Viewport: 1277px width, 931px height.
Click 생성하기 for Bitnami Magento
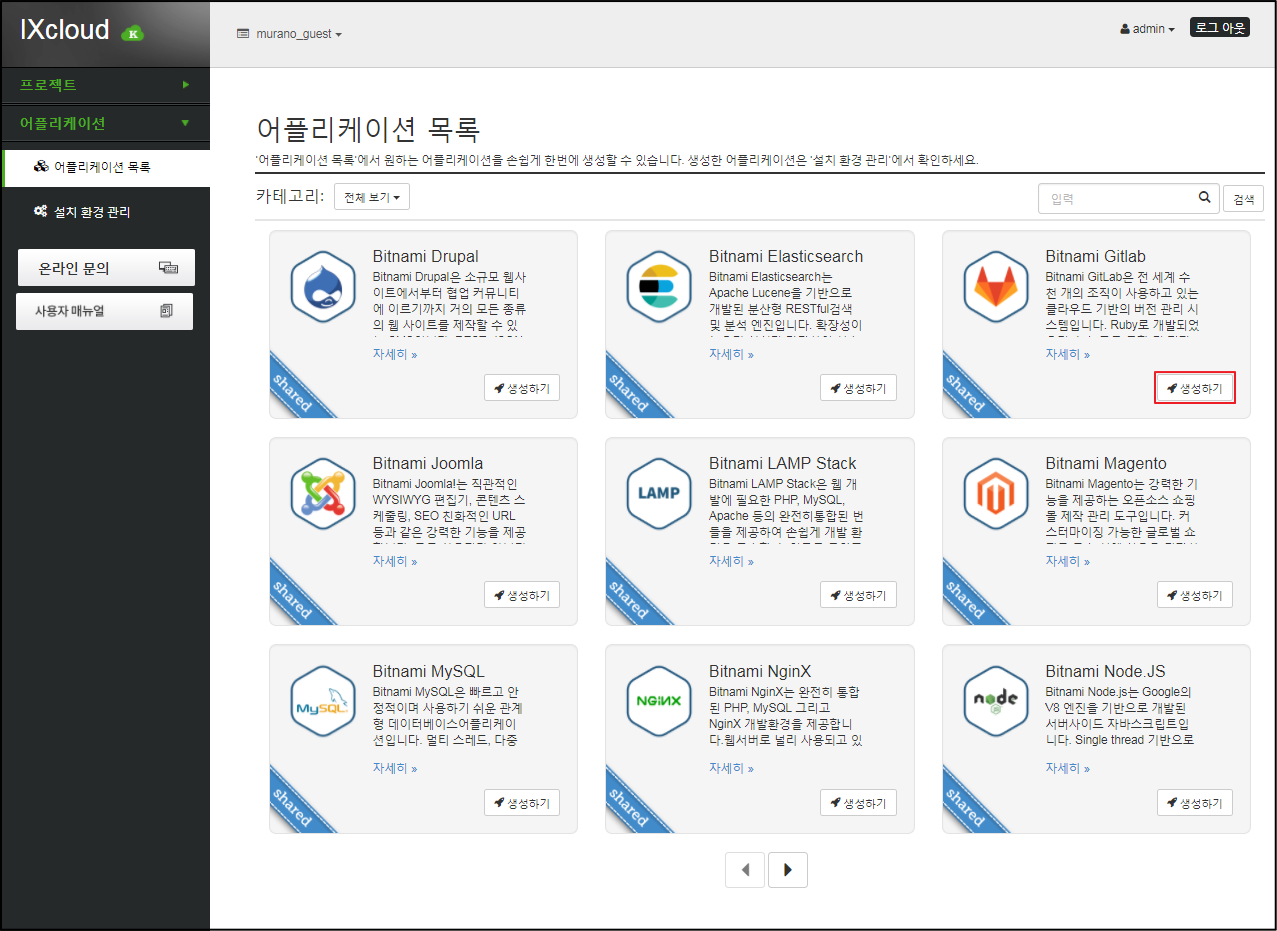tap(1195, 595)
